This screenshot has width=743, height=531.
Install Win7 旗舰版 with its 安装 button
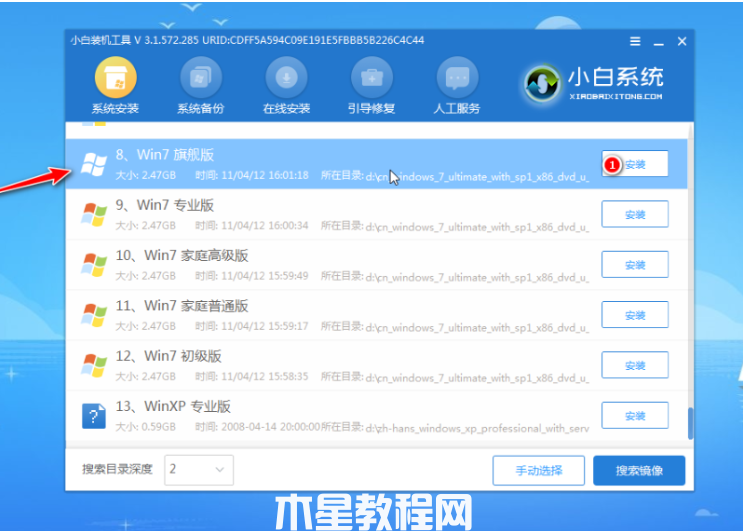click(635, 164)
